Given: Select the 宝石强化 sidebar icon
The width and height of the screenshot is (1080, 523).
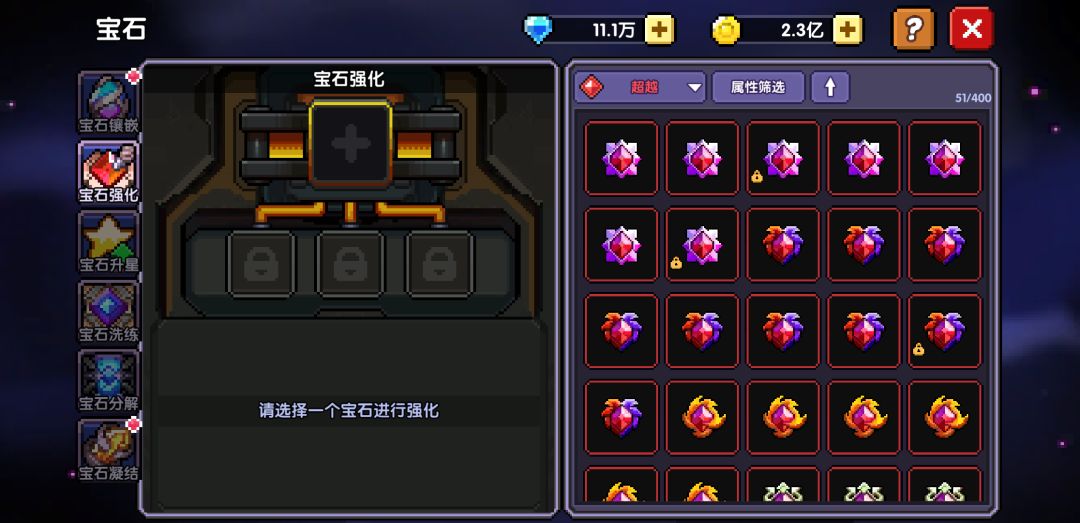Looking at the screenshot, I should [x=109, y=172].
